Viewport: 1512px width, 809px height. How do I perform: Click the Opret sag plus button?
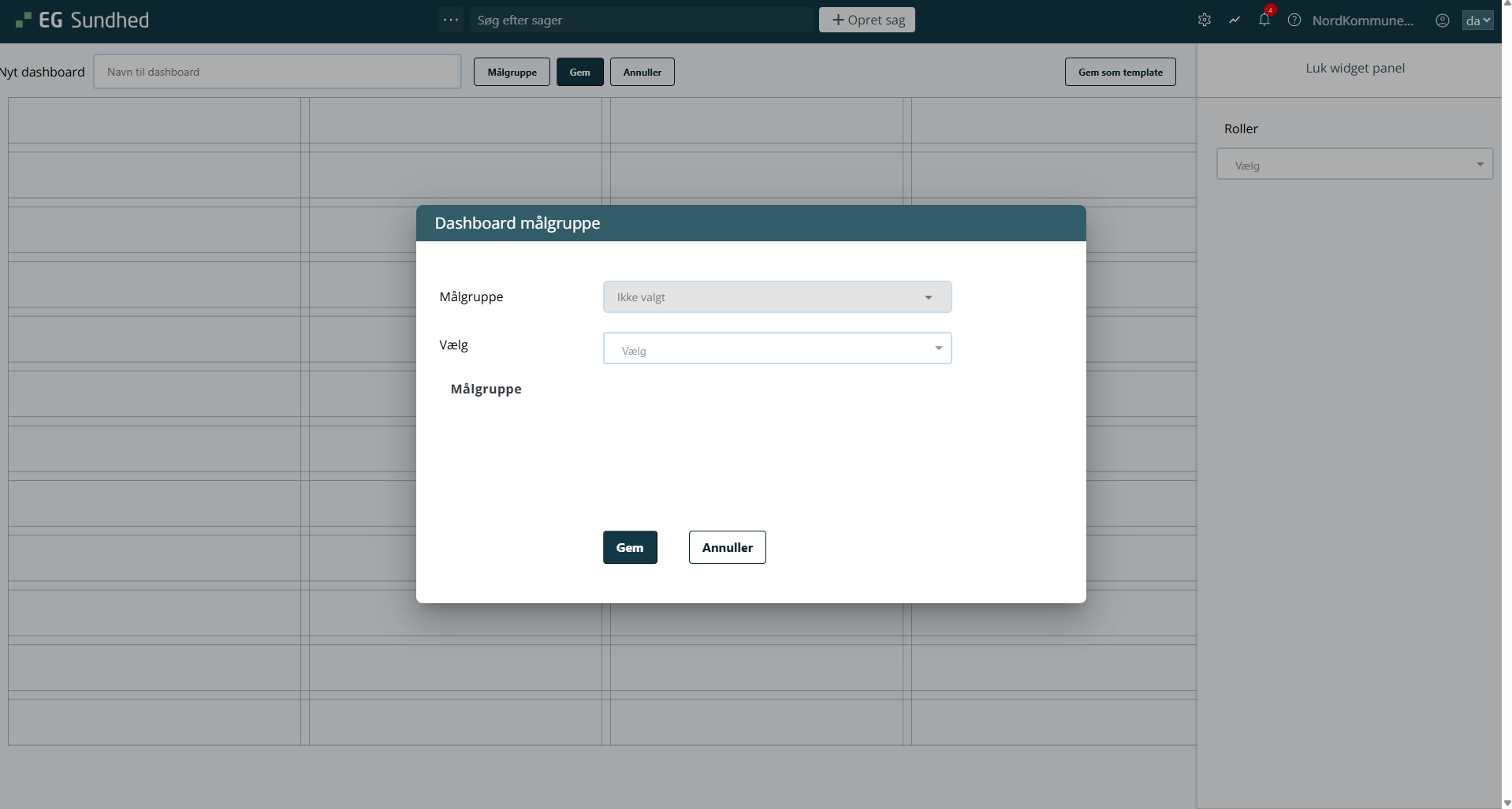click(x=867, y=21)
